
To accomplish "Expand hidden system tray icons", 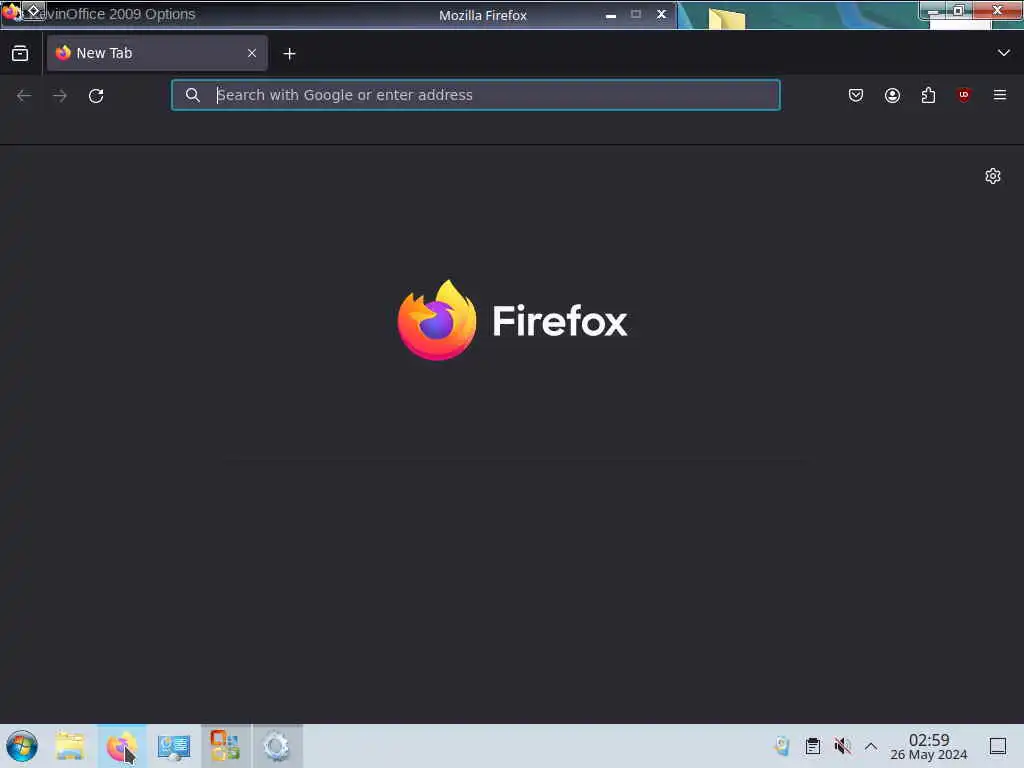I will click(871, 746).
